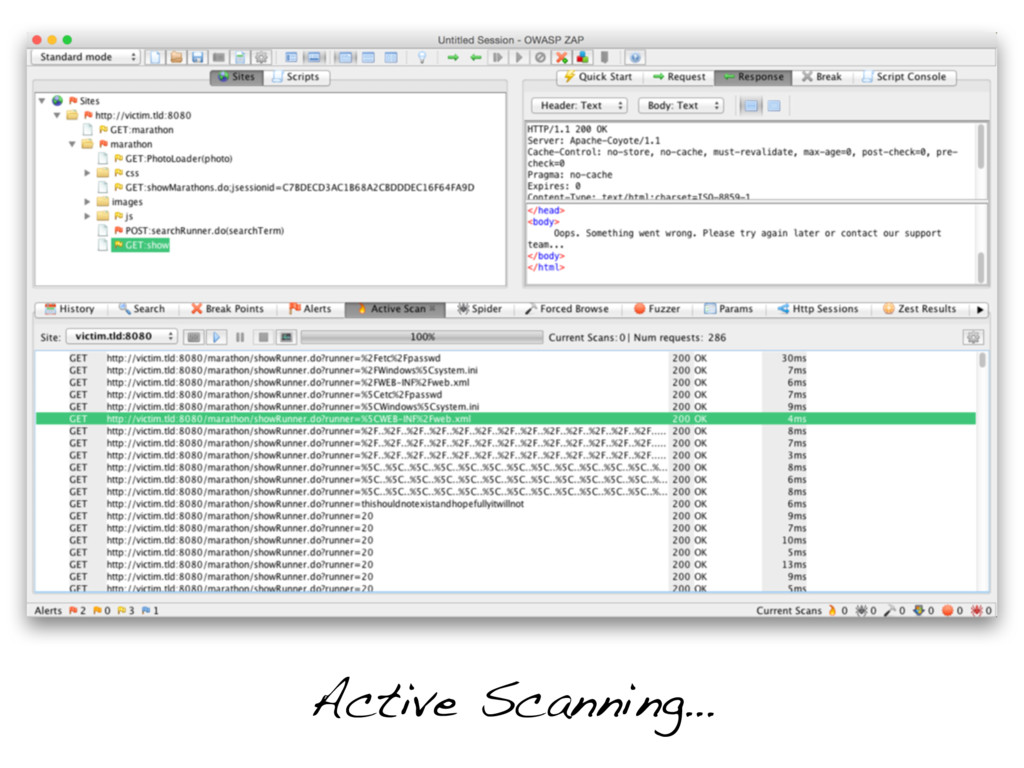1024x768 pixels.
Task: Show the hints light bulb icon
Action: tap(422, 57)
